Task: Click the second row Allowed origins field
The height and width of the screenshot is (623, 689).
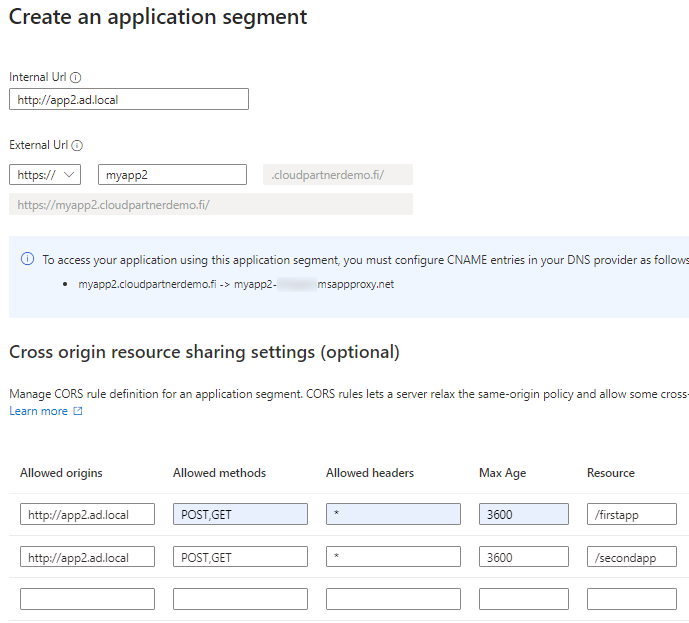Action: (x=87, y=557)
